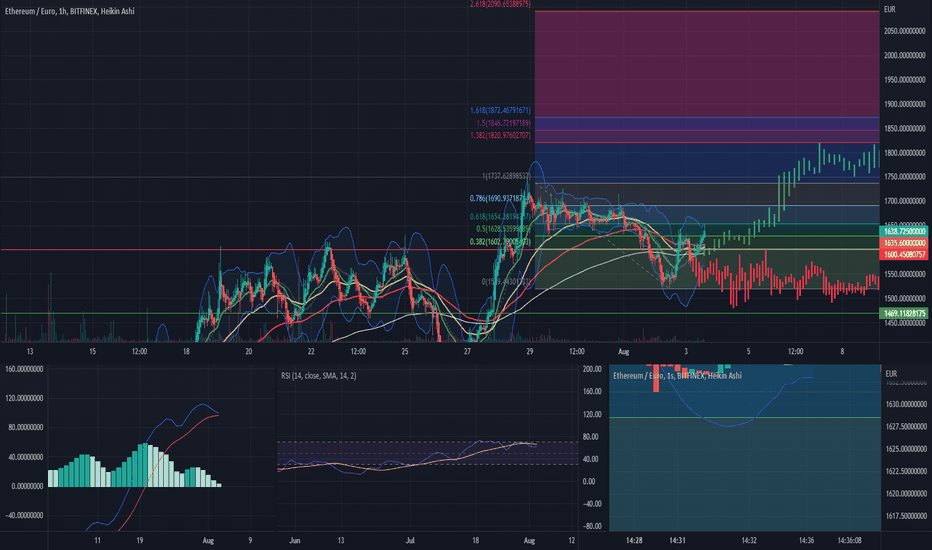Click the 5 date on main time axis

click(748, 351)
